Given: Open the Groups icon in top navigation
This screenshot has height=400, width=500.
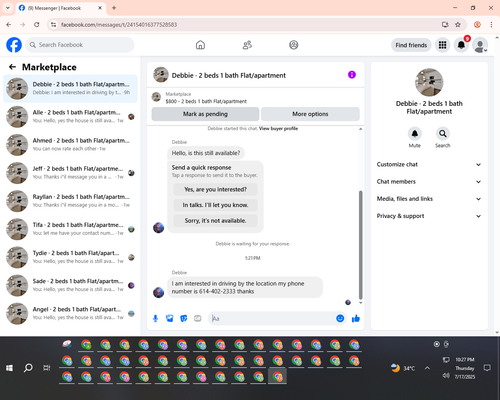Looking at the screenshot, I should pyautogui.click(x=294, y=45).
